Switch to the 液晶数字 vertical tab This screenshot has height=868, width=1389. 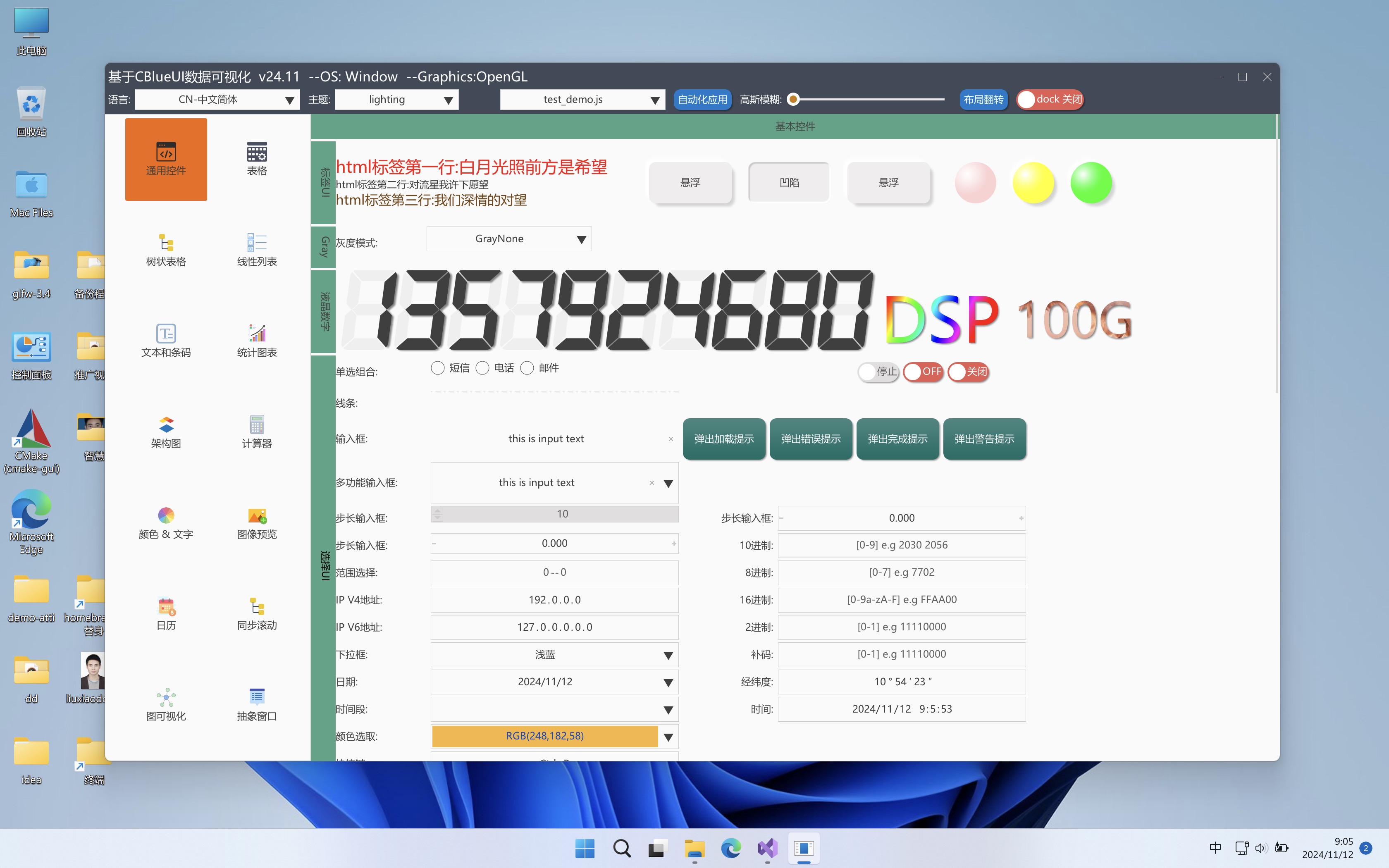point(324,310)
